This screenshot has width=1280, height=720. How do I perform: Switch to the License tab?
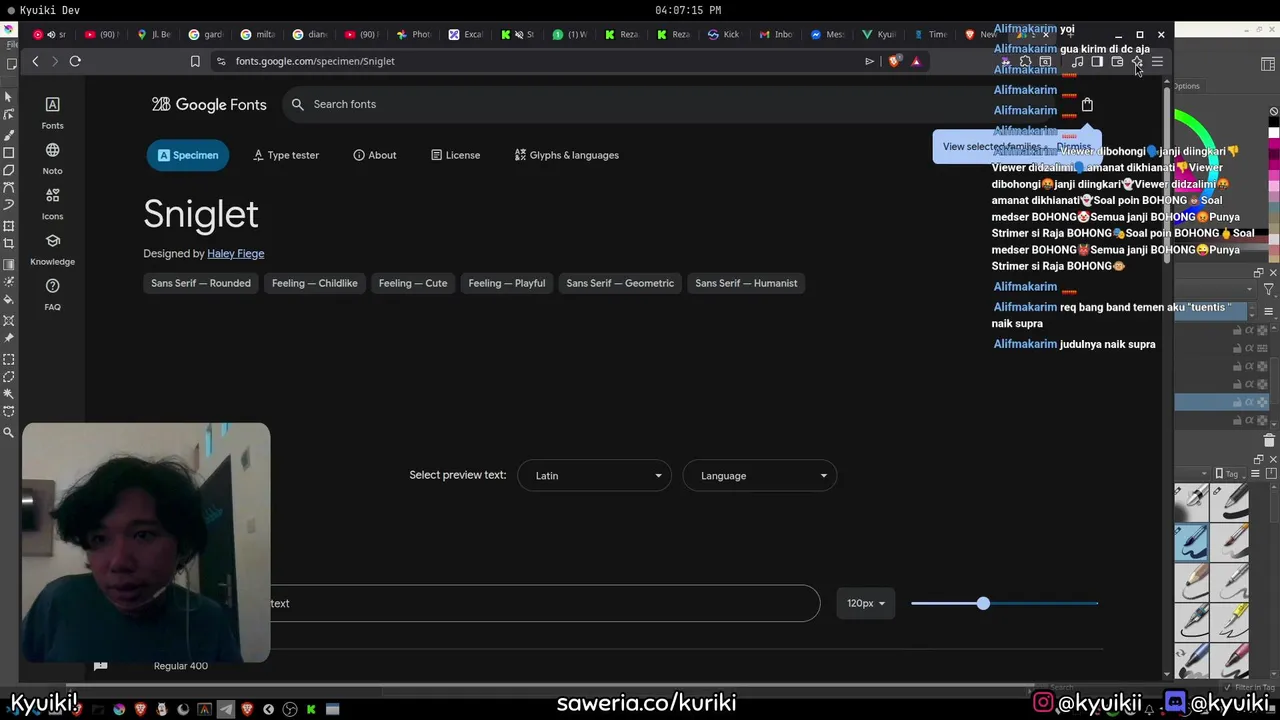pos(456,155)
